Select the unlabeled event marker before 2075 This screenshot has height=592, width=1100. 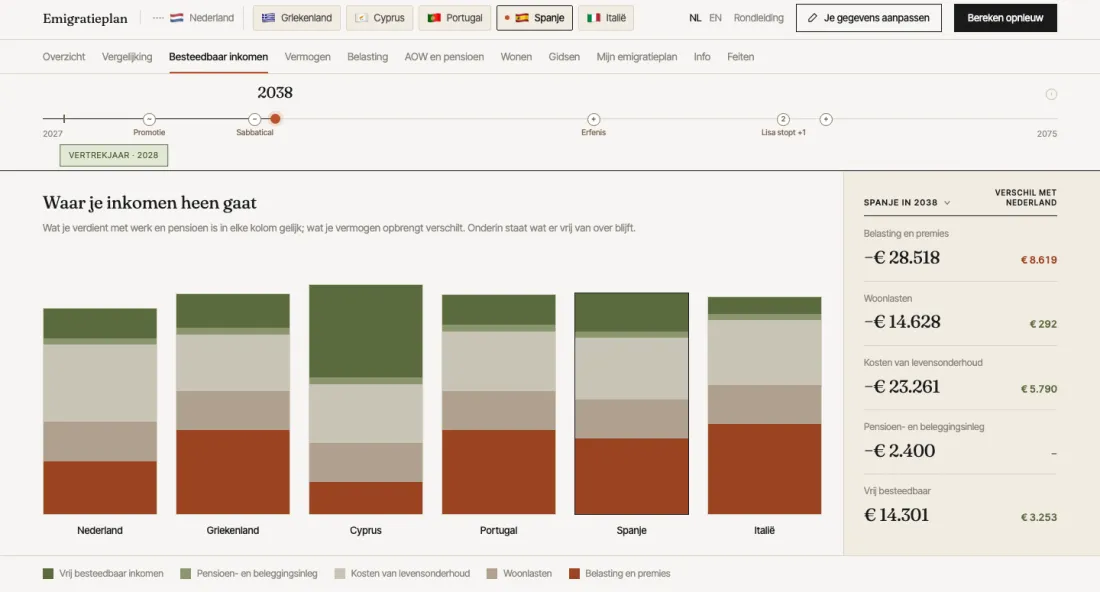[826, 119]
